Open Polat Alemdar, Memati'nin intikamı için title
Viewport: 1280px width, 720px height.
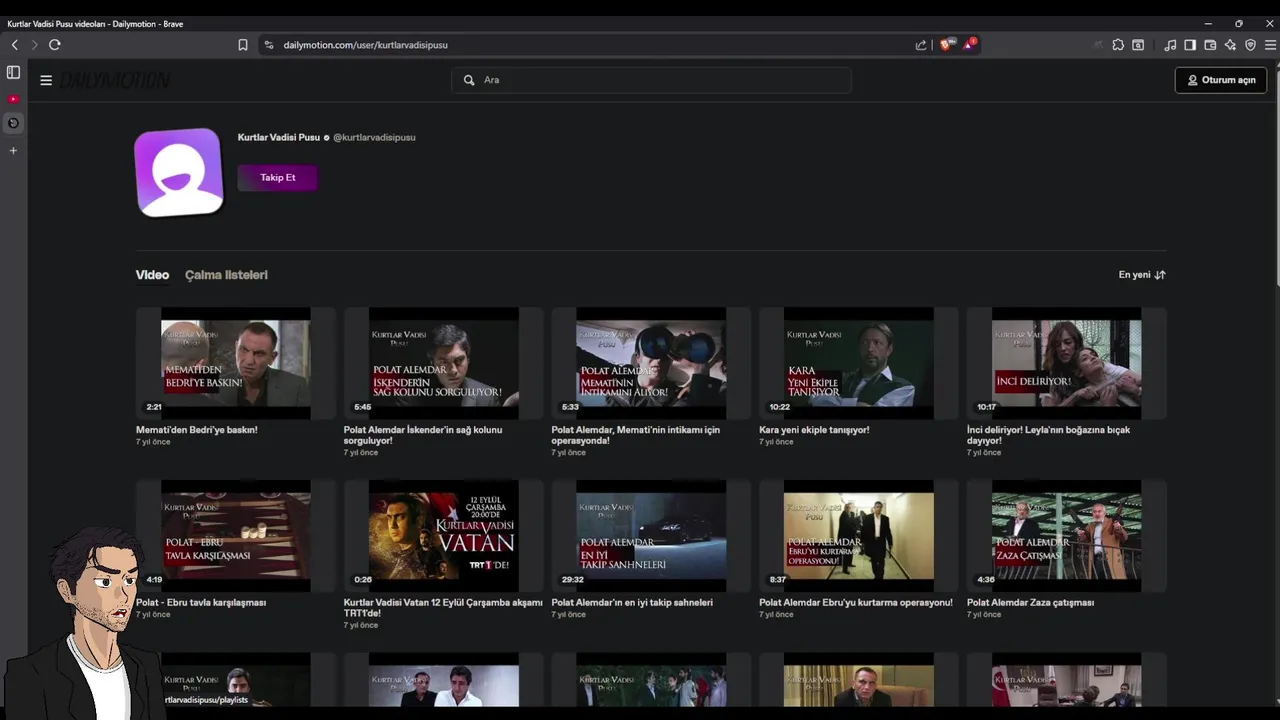pyautogui.click(x=636, y=435)
